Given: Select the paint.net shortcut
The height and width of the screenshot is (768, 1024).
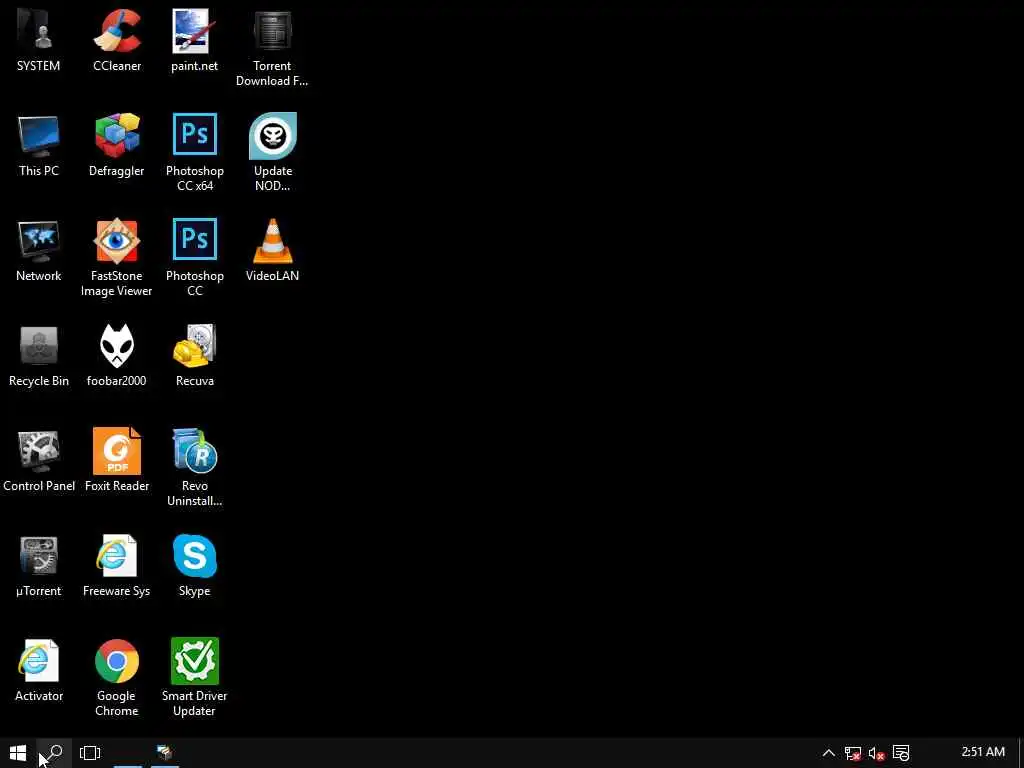Looking at the screenshot, I should tap(195, 39).
